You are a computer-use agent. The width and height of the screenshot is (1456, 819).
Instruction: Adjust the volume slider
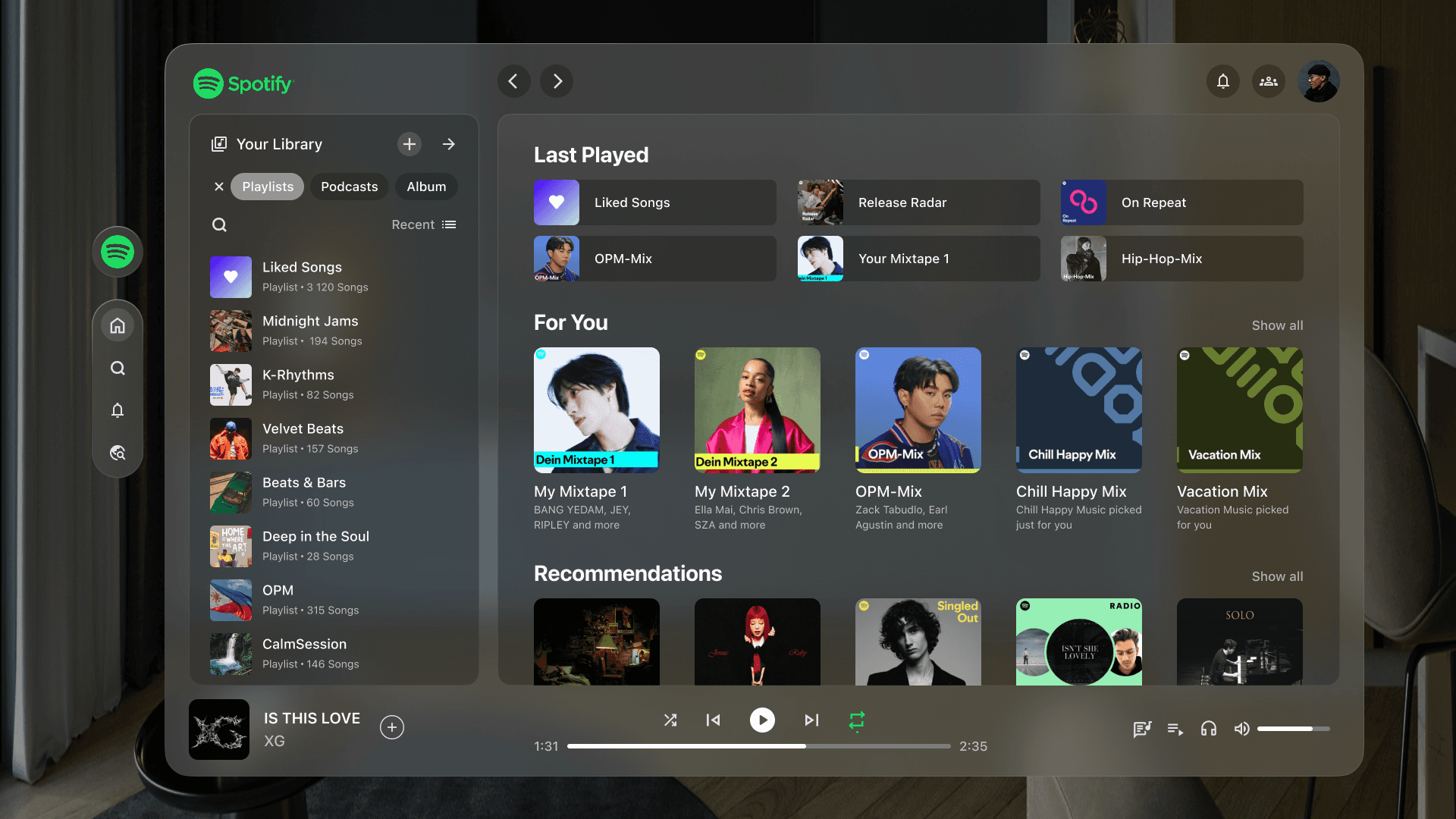(x=1294, y=729)
